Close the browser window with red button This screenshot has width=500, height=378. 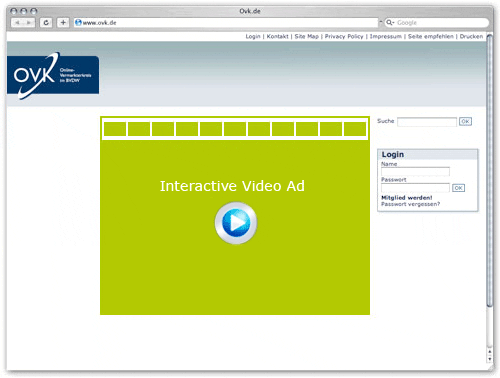[14, 11]
